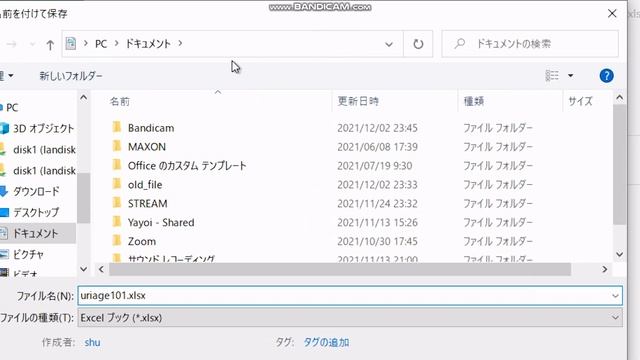Image resolution: width=640 pixels, height=360 pixels.
Task: Sort files by サイズ column header
Action: [580, 101]
